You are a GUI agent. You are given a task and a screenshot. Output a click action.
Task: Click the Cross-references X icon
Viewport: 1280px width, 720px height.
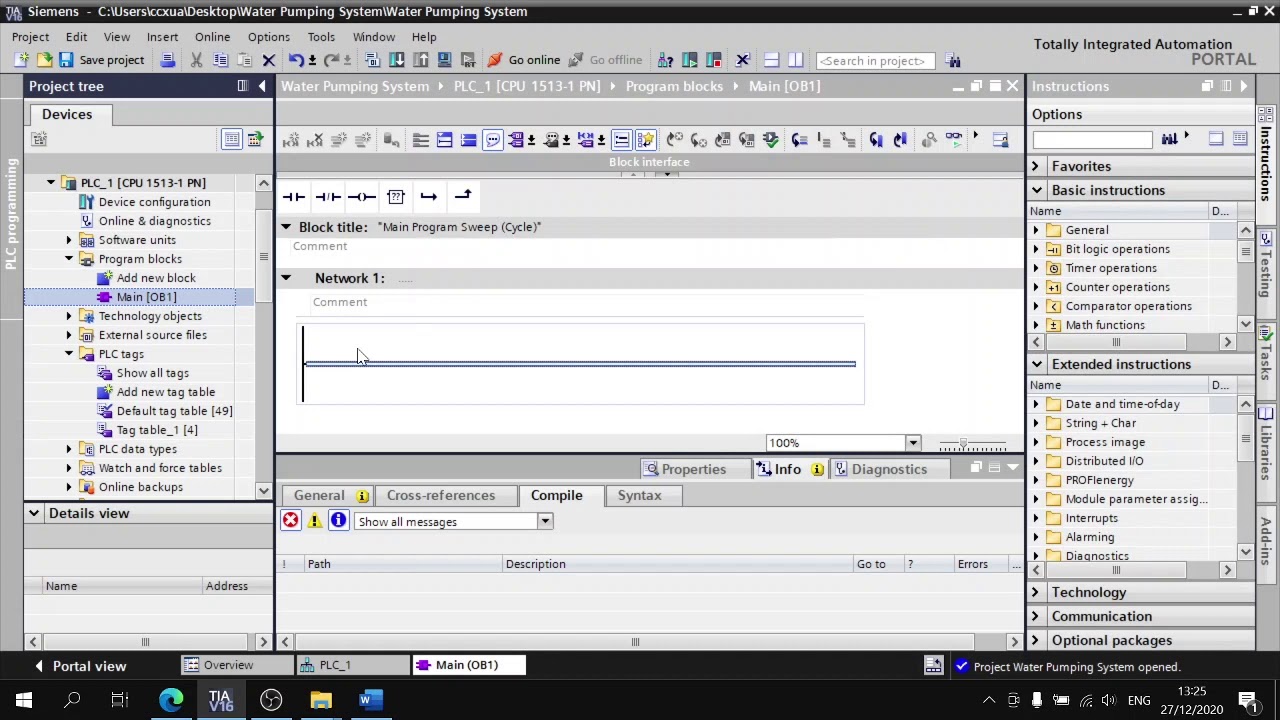coord(743,60)
